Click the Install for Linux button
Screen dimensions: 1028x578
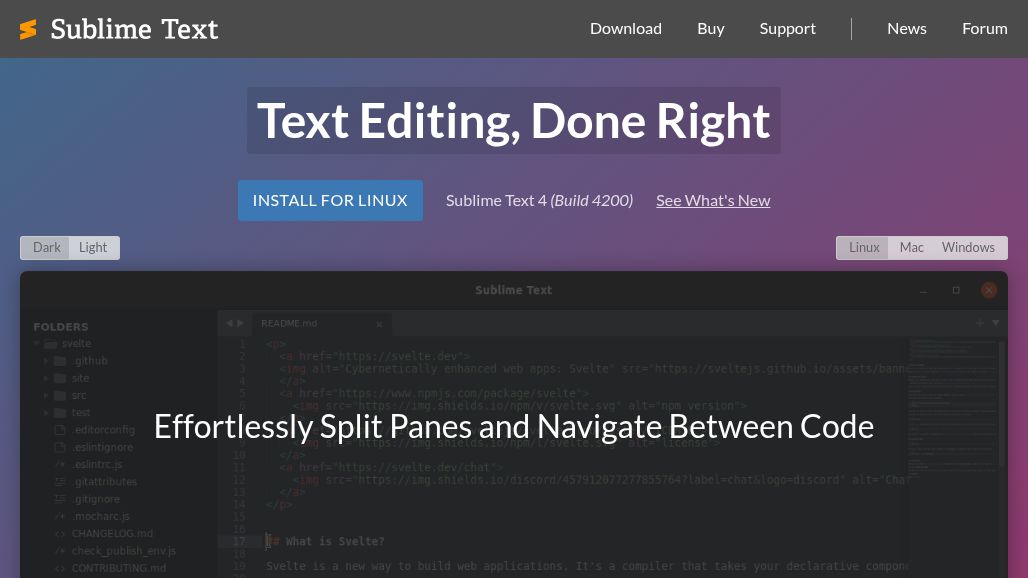(330, 200)
